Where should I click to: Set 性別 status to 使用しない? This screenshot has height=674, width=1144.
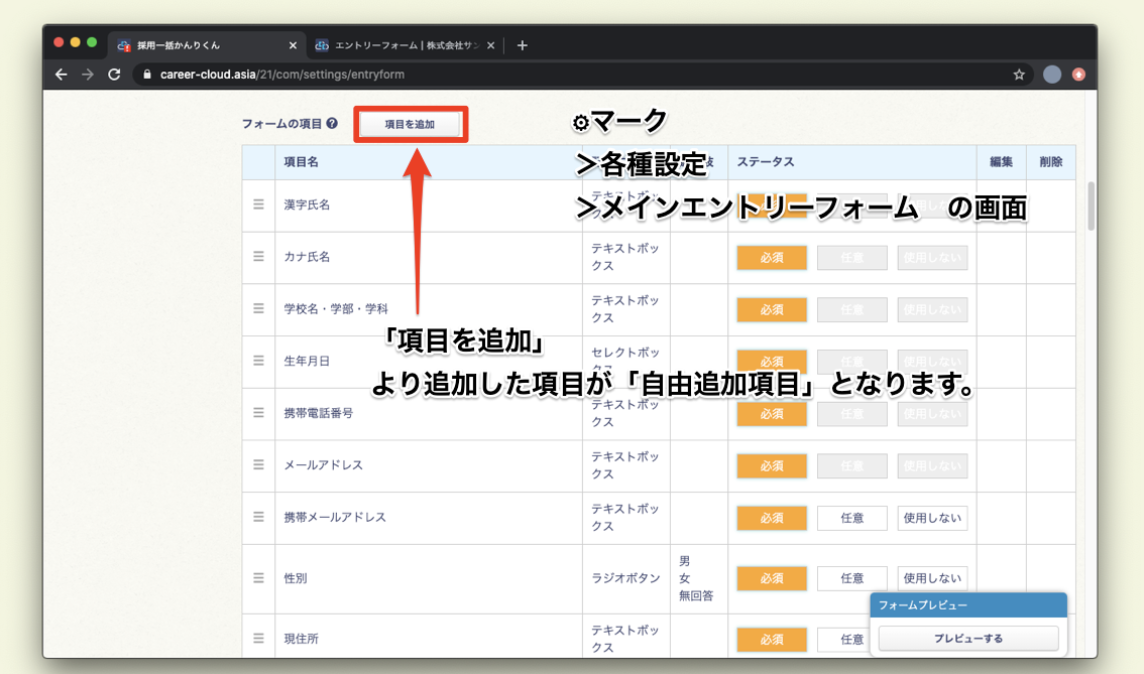(x=932, y=578)
